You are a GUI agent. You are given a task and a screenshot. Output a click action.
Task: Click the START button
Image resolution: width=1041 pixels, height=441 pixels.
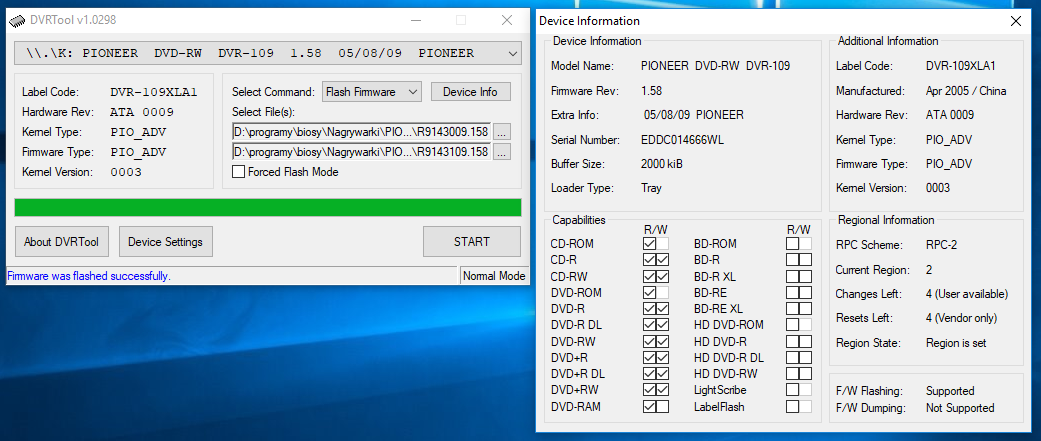coord(472,242)
